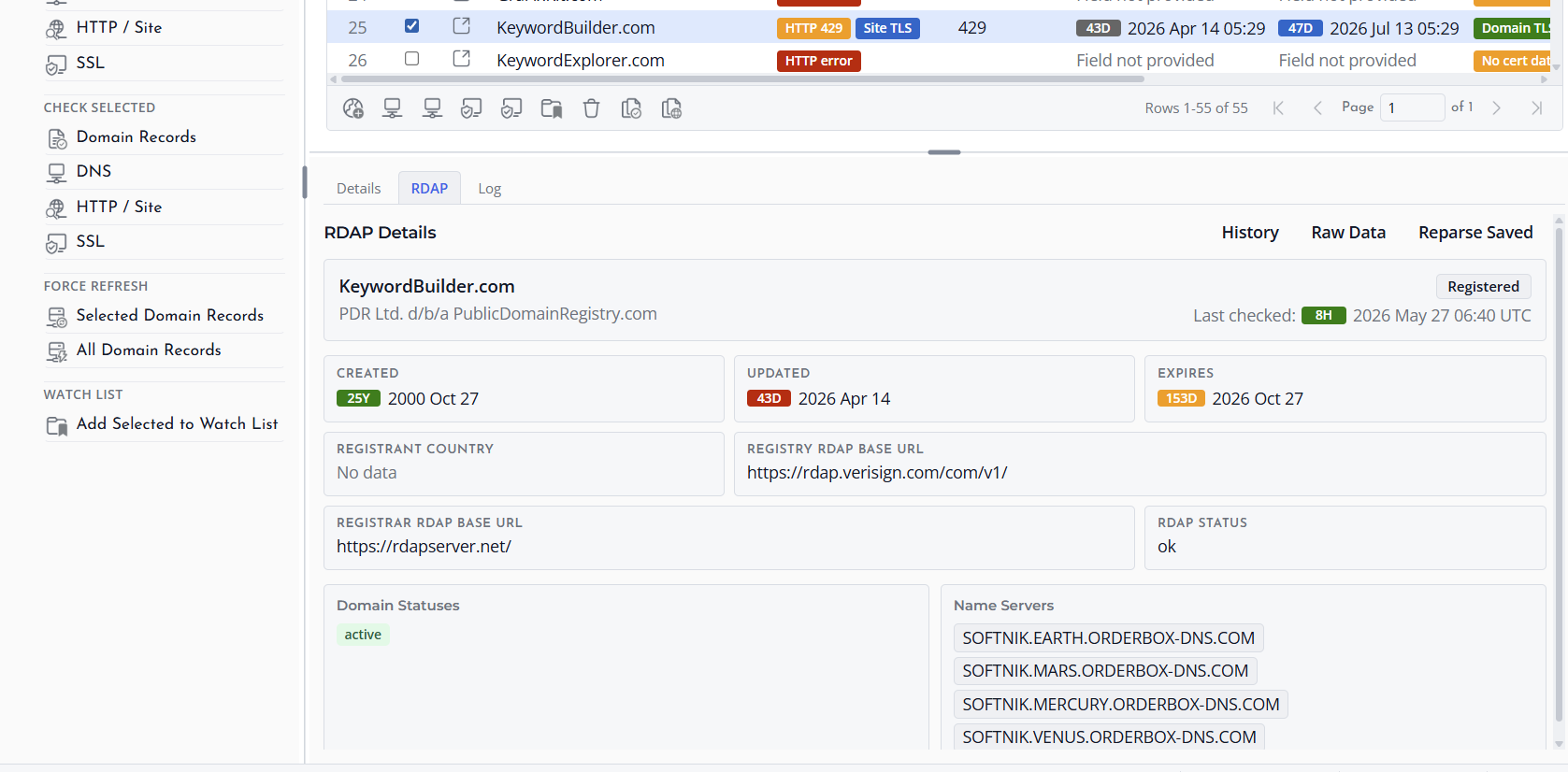
Task: Click SOFTNIK.MERCURY.ORDERBOX-DNS.COM name server
Action: [x=1121, y=705]
